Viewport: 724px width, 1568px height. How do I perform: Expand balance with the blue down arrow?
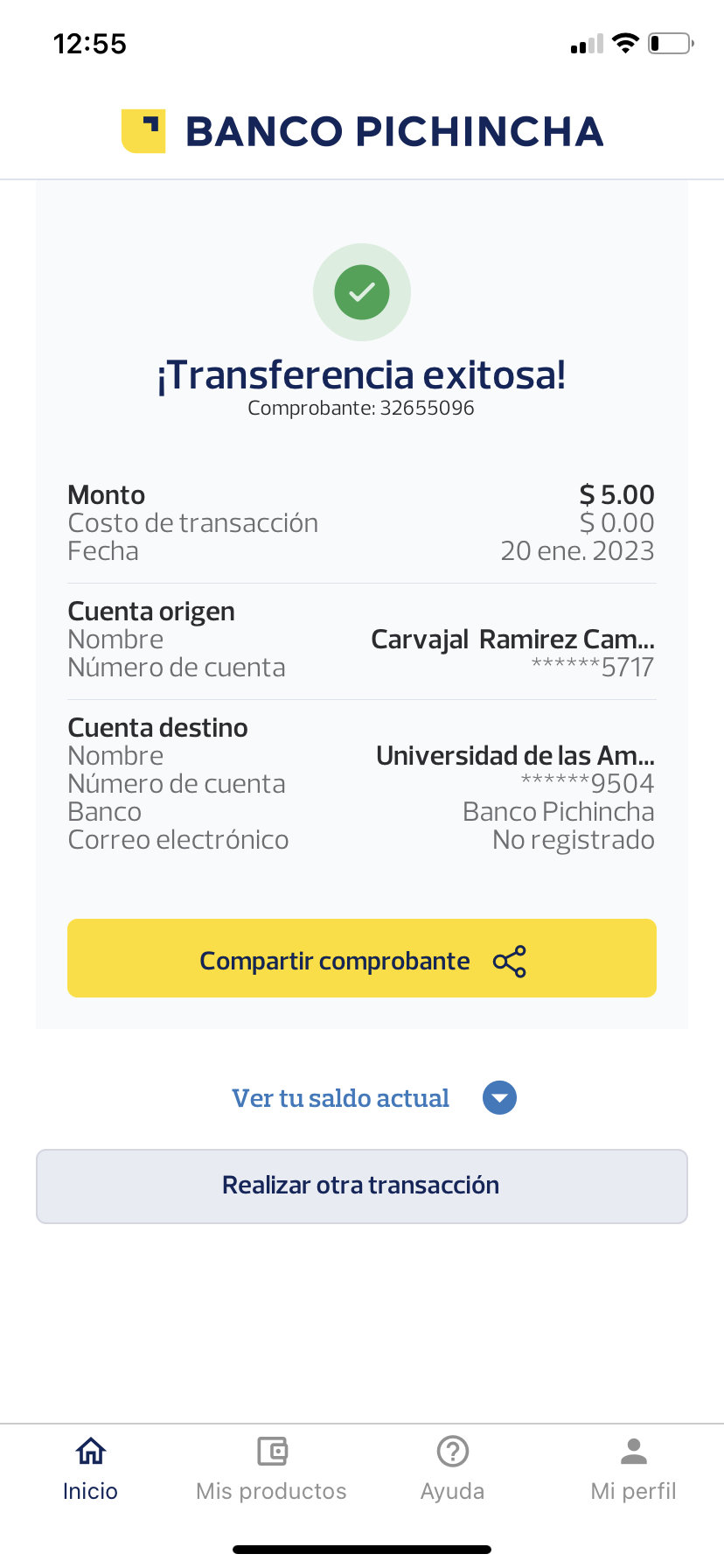500,1098
